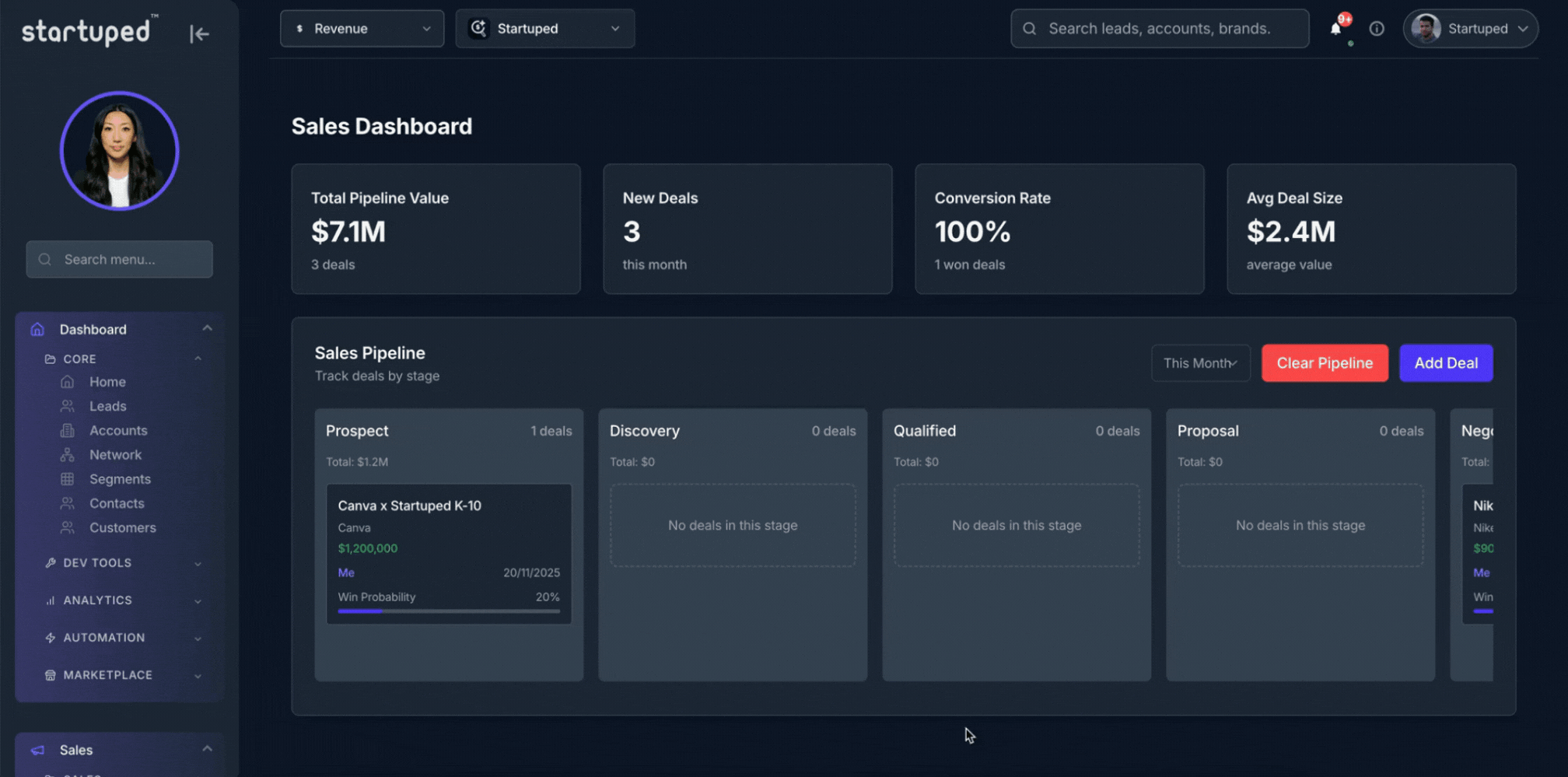
Task: Click the Accounts icon
Action: point(68,430)
